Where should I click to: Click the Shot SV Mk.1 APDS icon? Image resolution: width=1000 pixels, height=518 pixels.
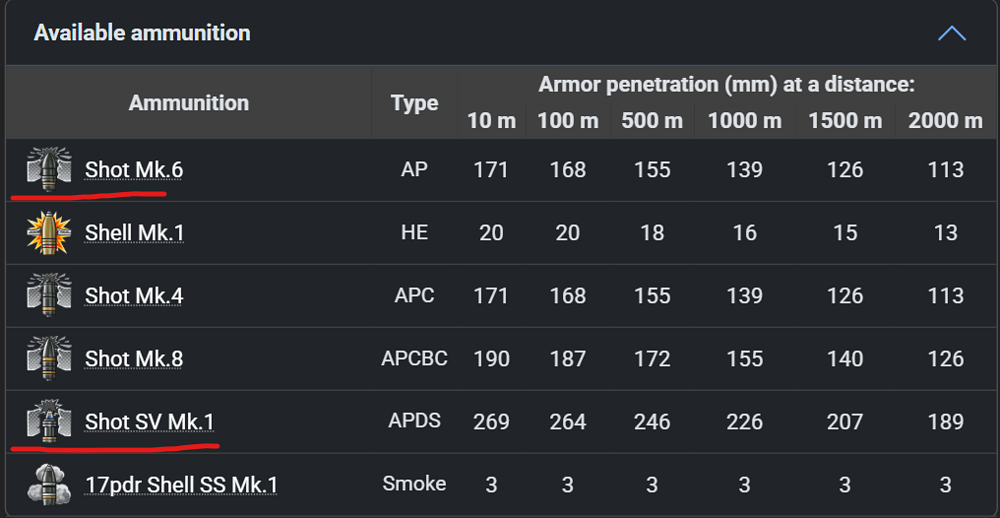click(49, 421)
